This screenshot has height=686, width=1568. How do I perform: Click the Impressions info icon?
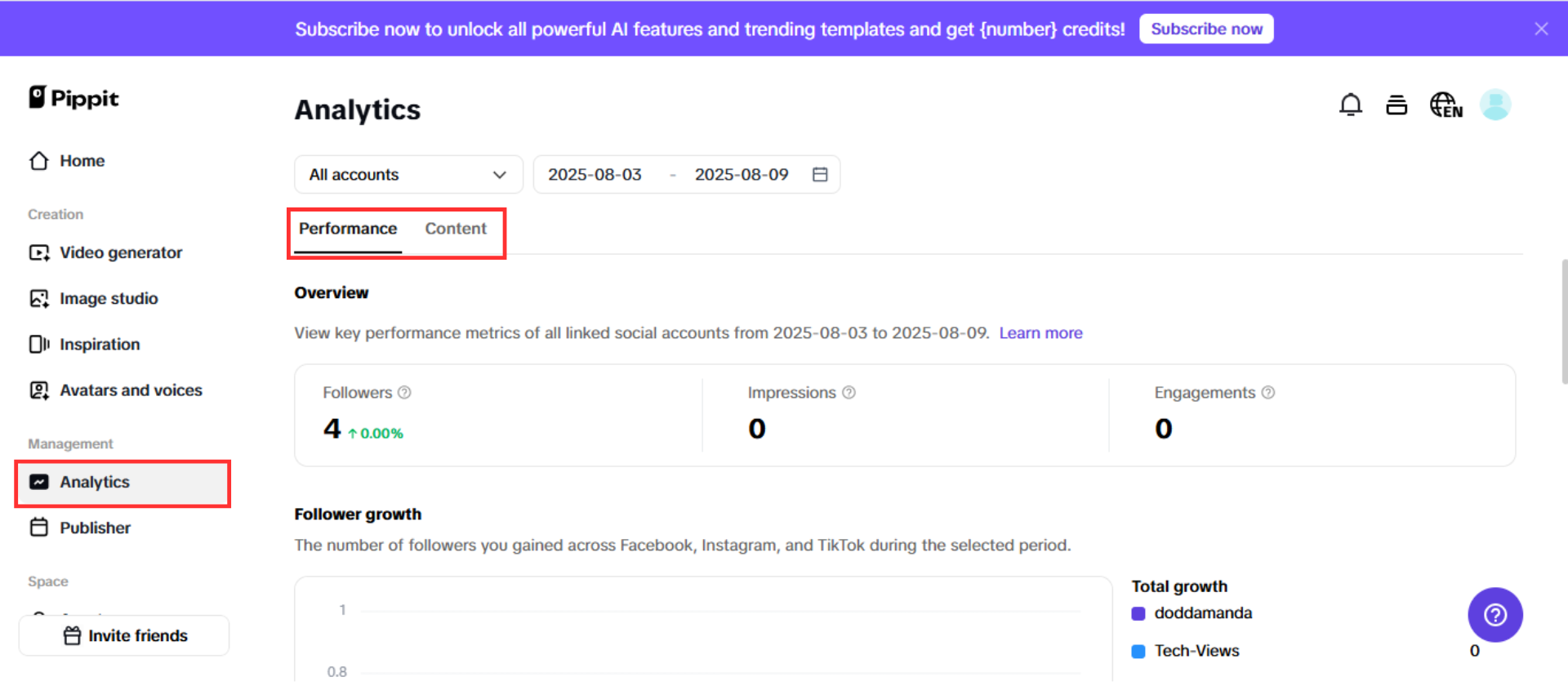tap(849, 393)
